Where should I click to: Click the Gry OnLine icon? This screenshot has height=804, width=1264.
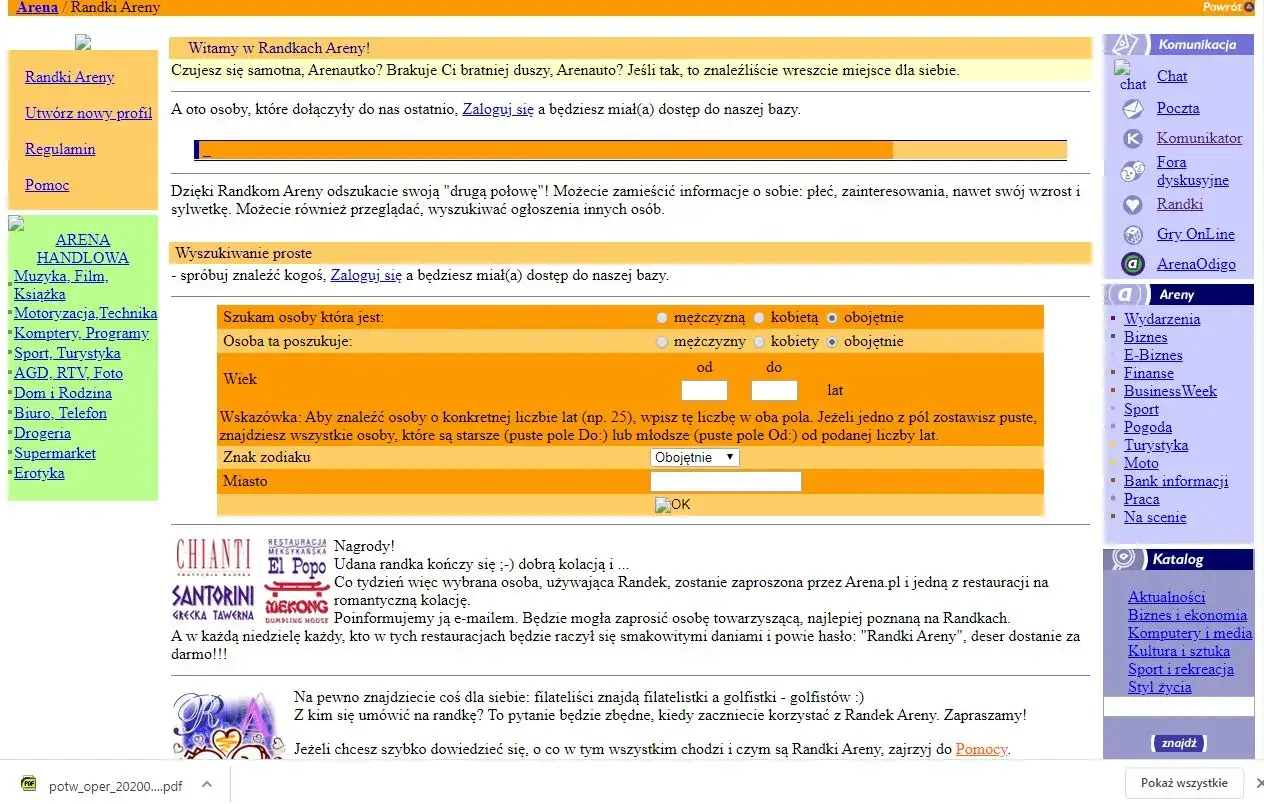[1133, 235]
